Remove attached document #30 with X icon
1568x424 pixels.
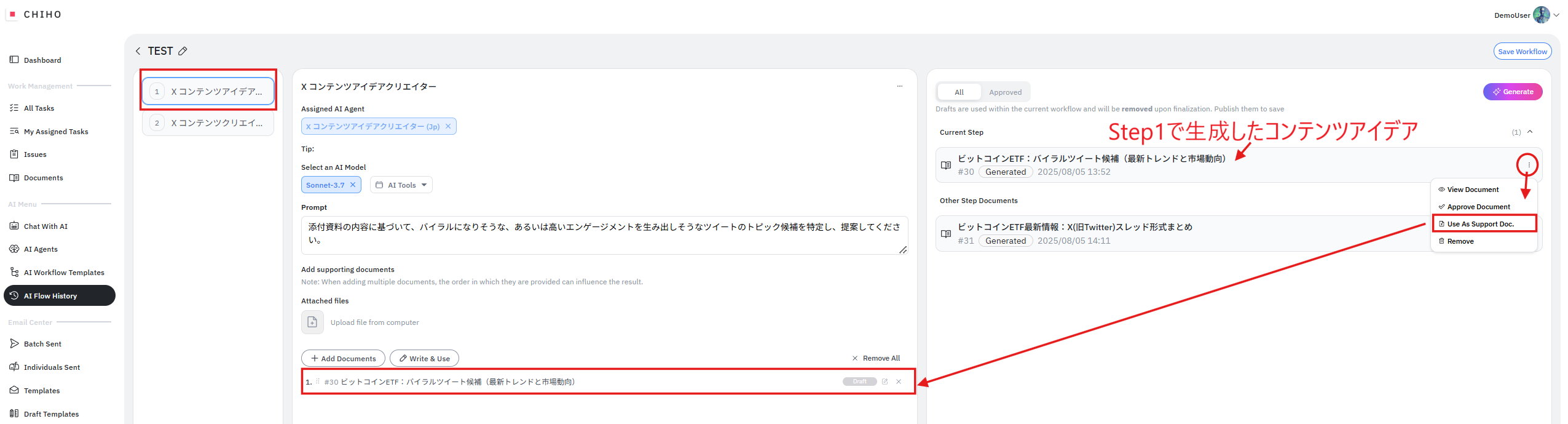point(899,382)
